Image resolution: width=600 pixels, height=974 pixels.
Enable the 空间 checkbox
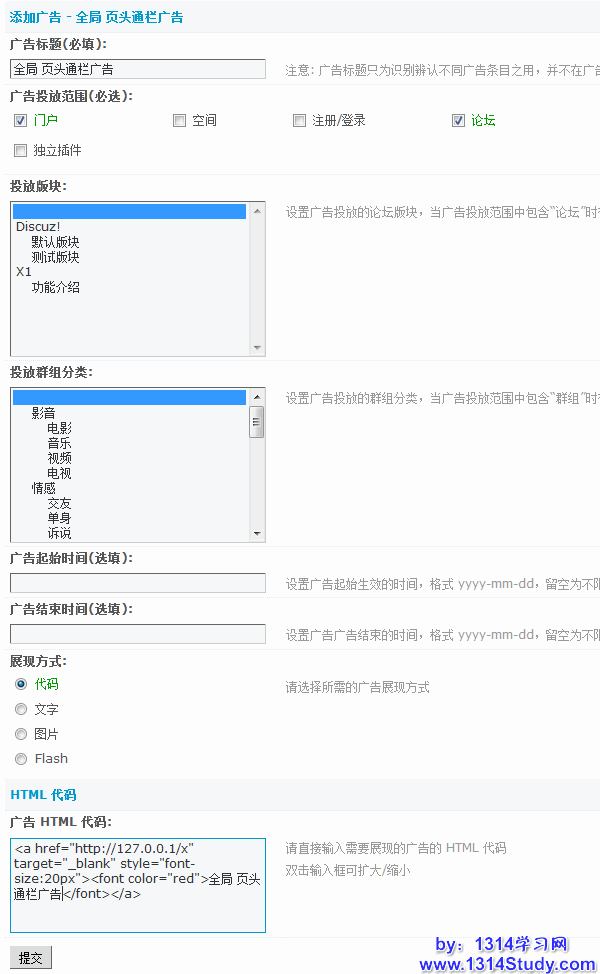point(179,121)
